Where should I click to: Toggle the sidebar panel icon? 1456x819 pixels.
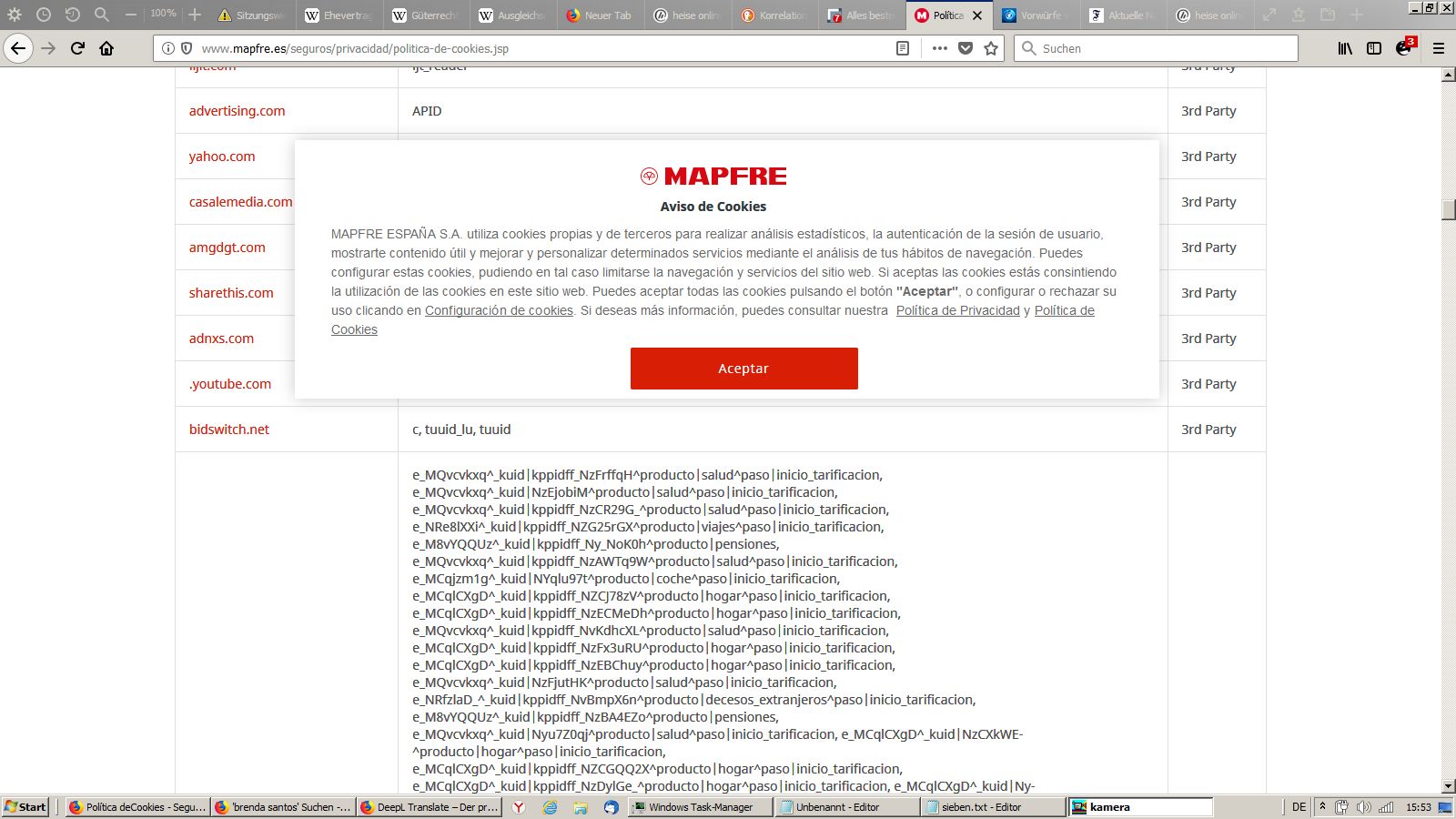(x=1374, y=48)
